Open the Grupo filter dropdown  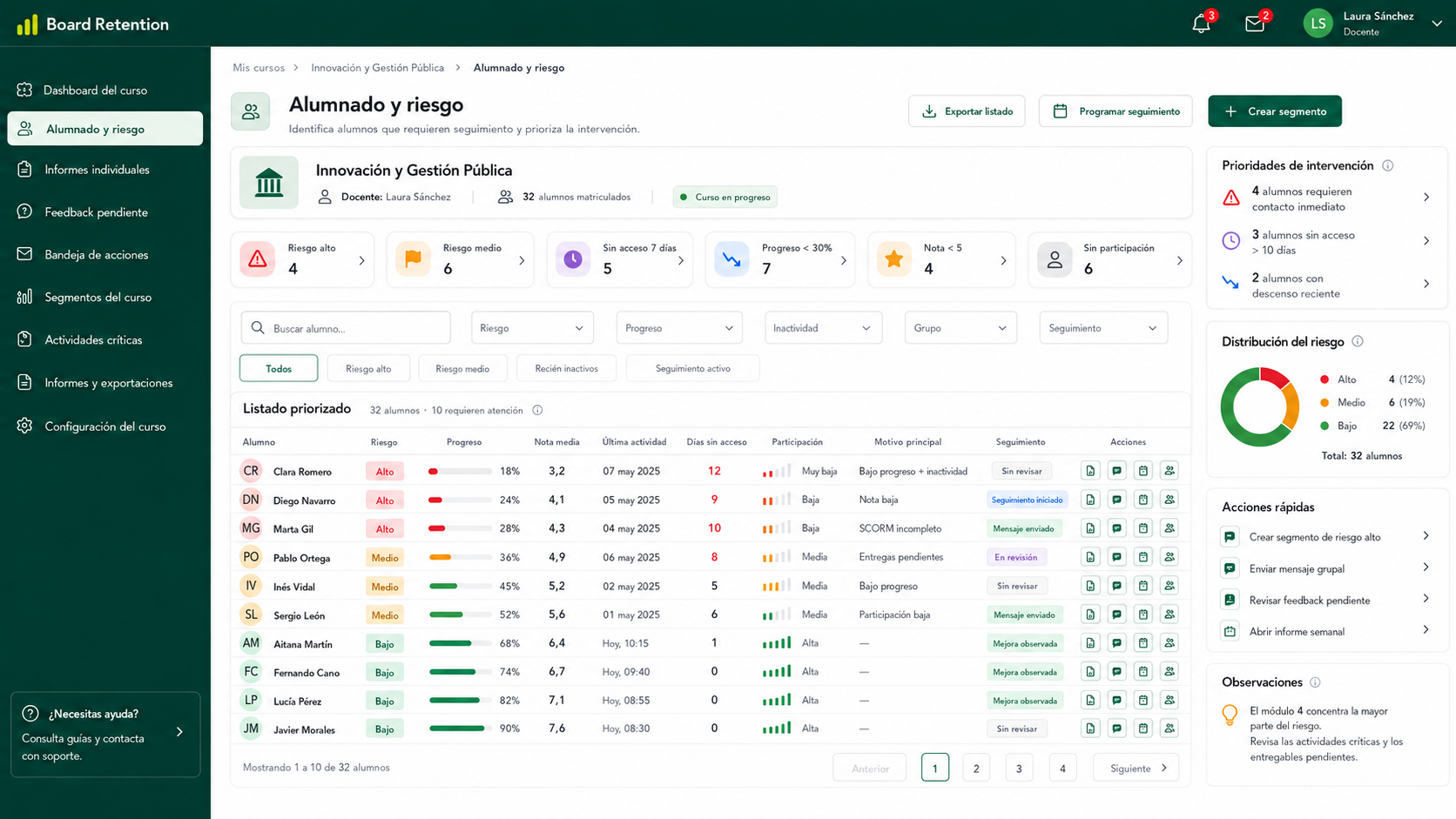[x=961, y=328]
